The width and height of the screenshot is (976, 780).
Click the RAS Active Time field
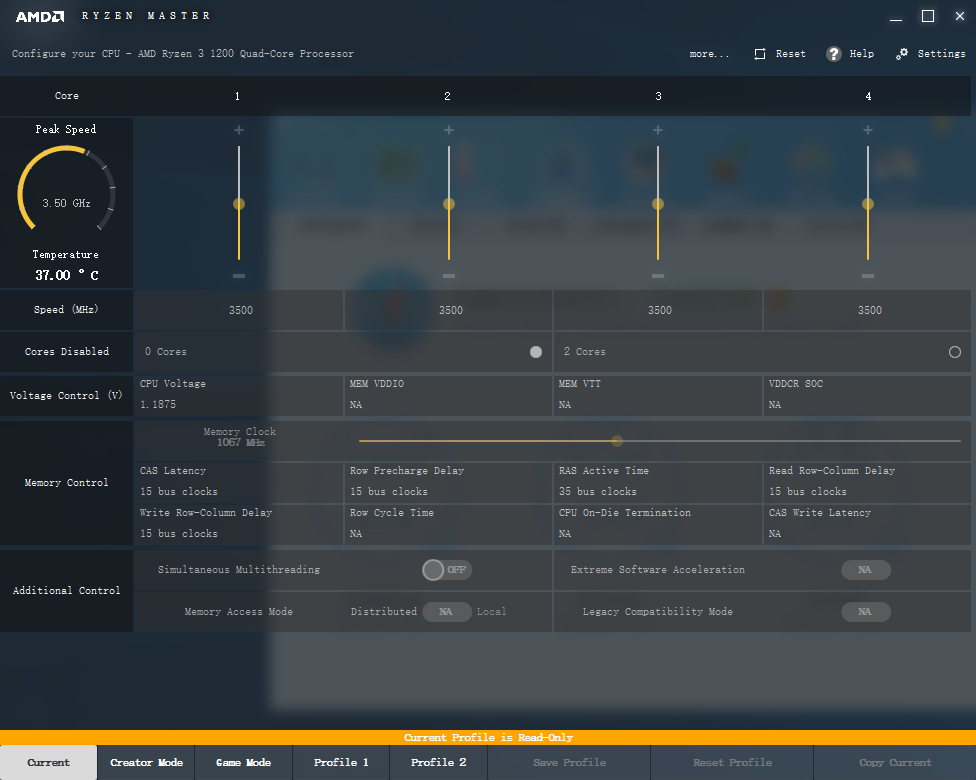[x=658, y=482]
